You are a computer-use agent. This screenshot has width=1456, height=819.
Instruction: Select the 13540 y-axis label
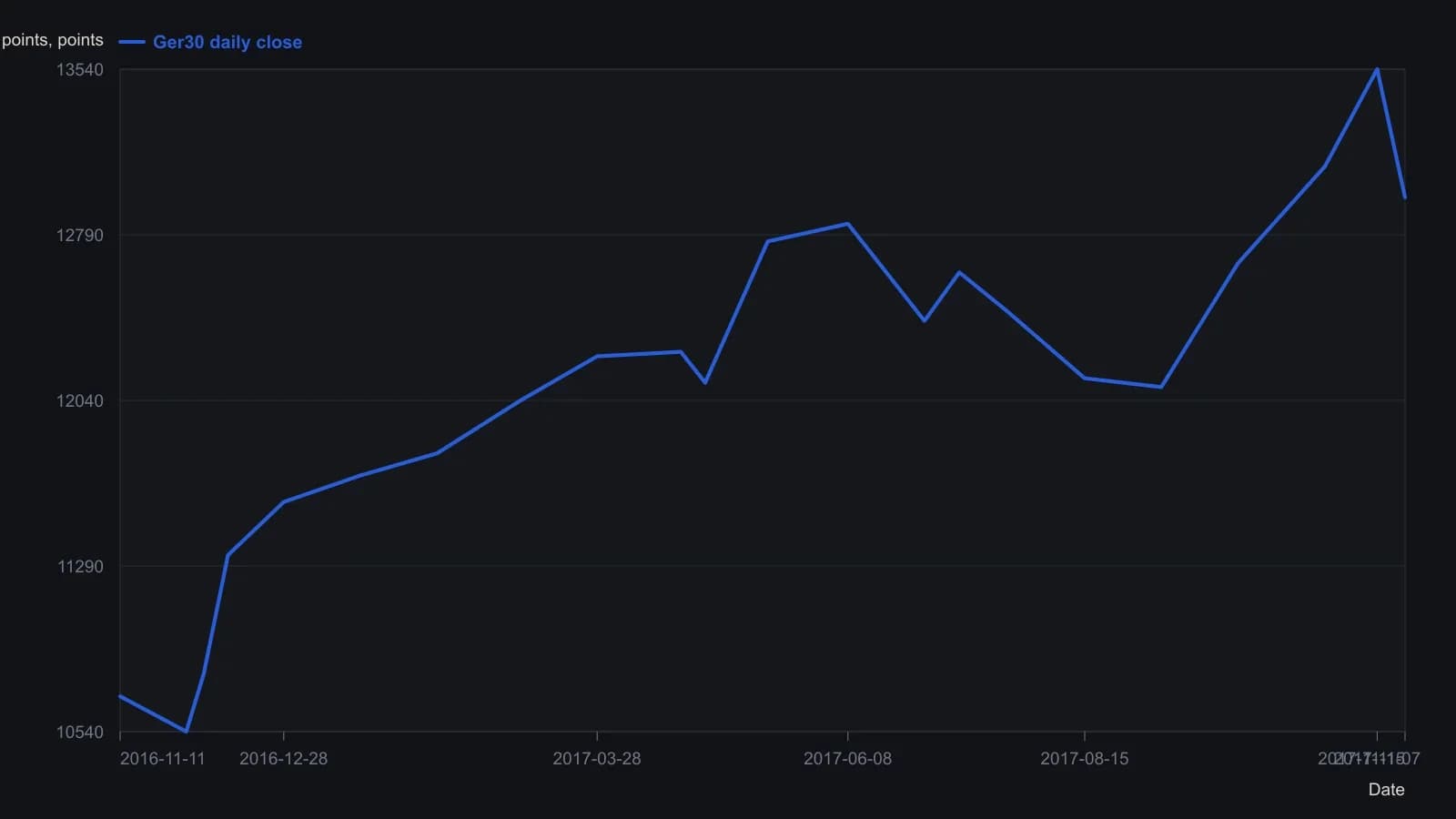pos(80,70)
